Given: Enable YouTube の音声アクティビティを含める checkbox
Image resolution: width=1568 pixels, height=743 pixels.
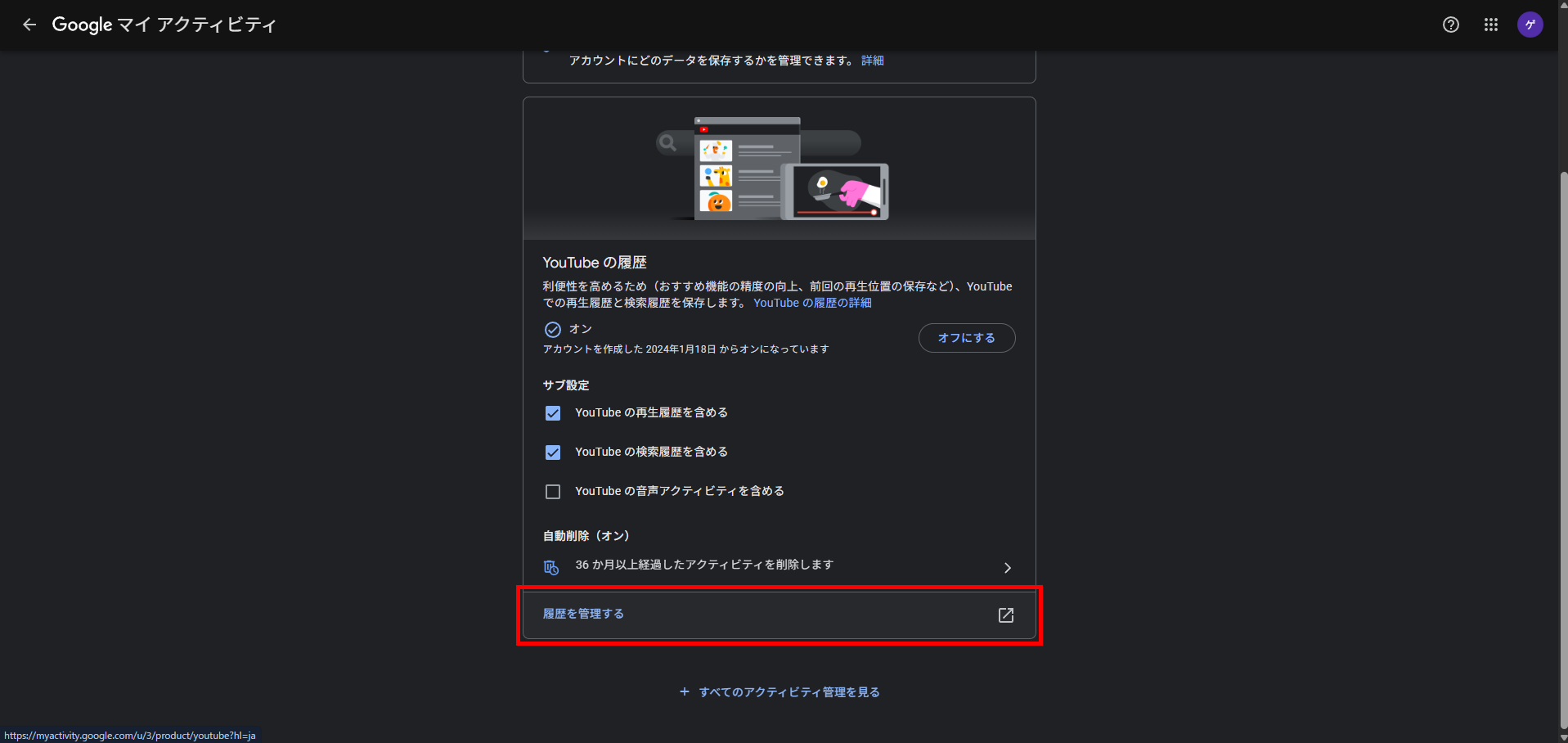Looking at the screenshot, I should (x=553, y=492).
